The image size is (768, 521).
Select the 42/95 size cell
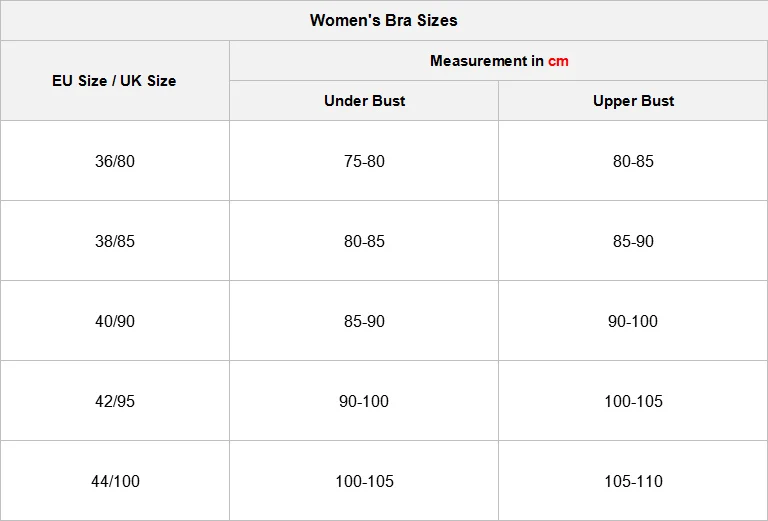coord(115,401)
